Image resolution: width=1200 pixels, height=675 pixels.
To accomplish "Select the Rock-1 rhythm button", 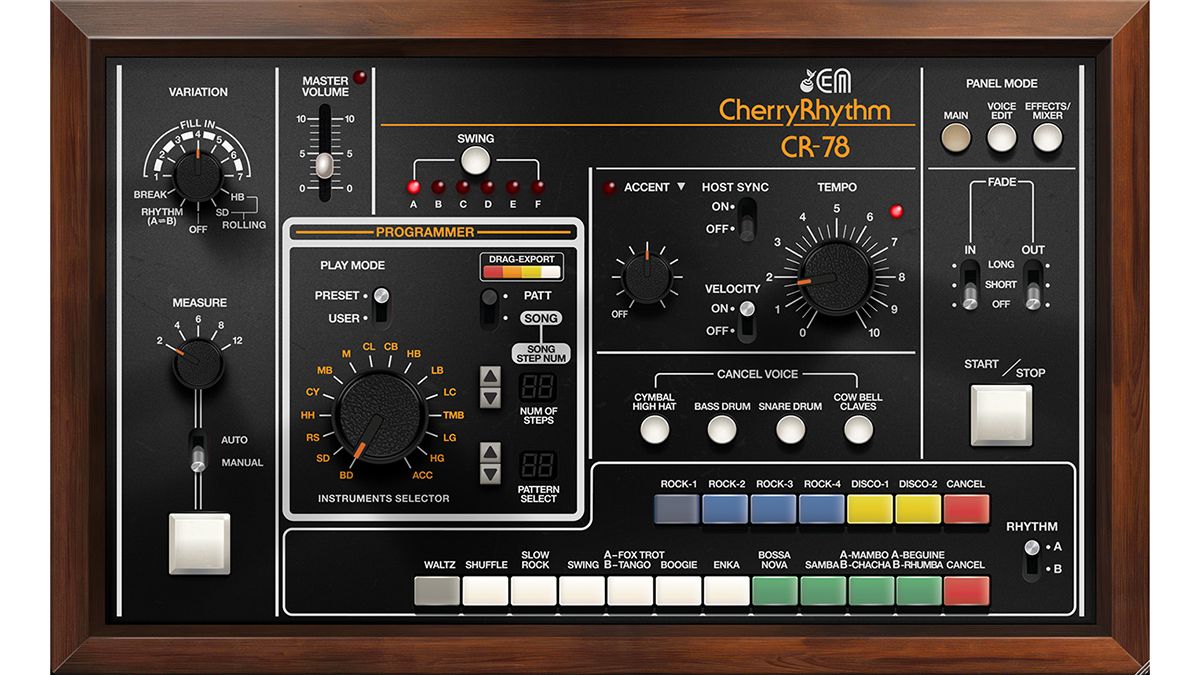I will coord(678,509).
